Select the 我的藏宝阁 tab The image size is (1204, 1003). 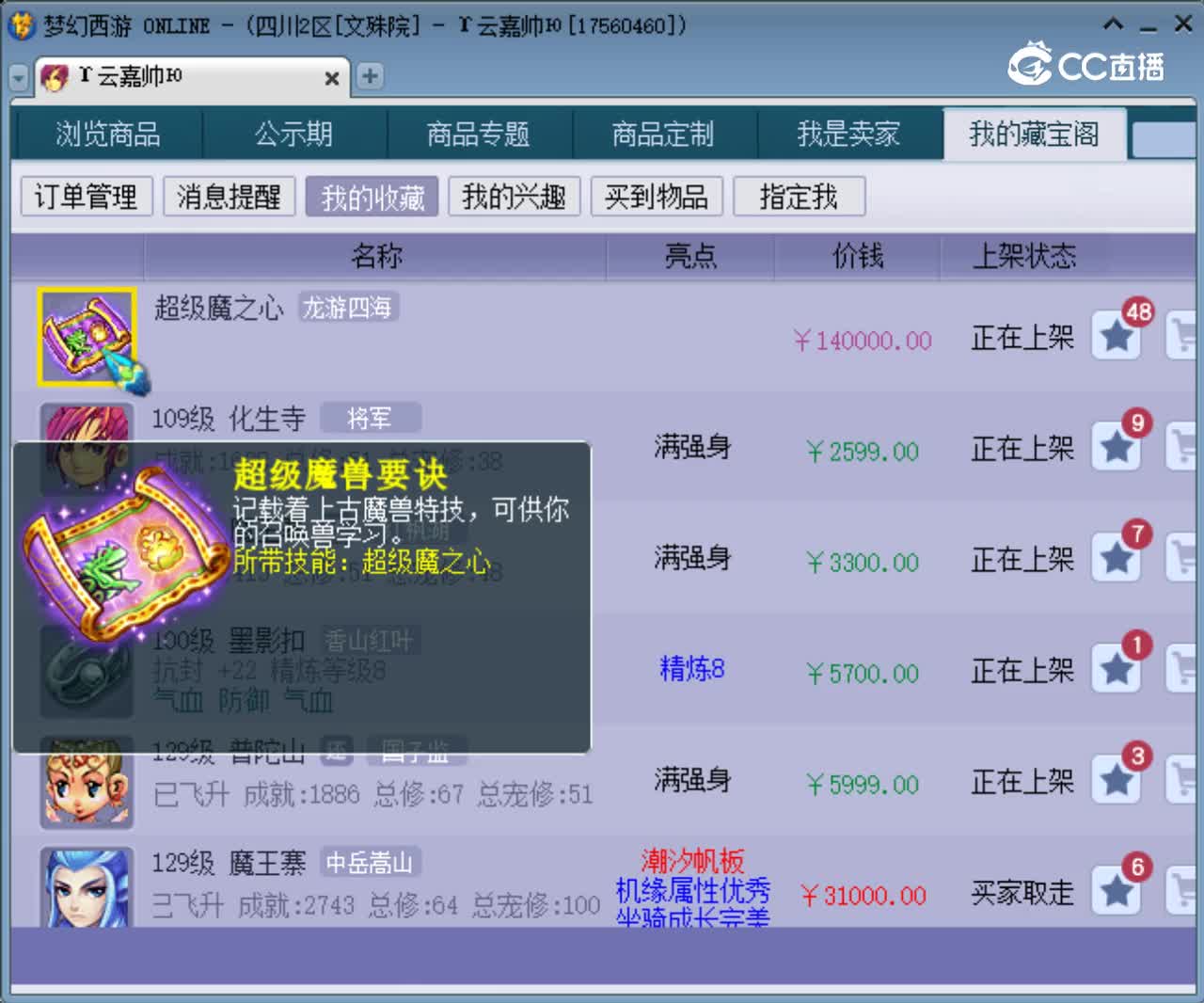1035,134
